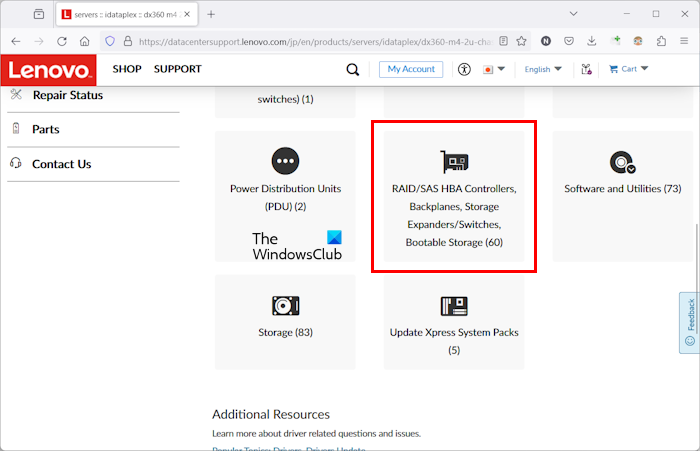Click the site security padlock icon
Screen dimensions: 700x451
coord(128,42)
